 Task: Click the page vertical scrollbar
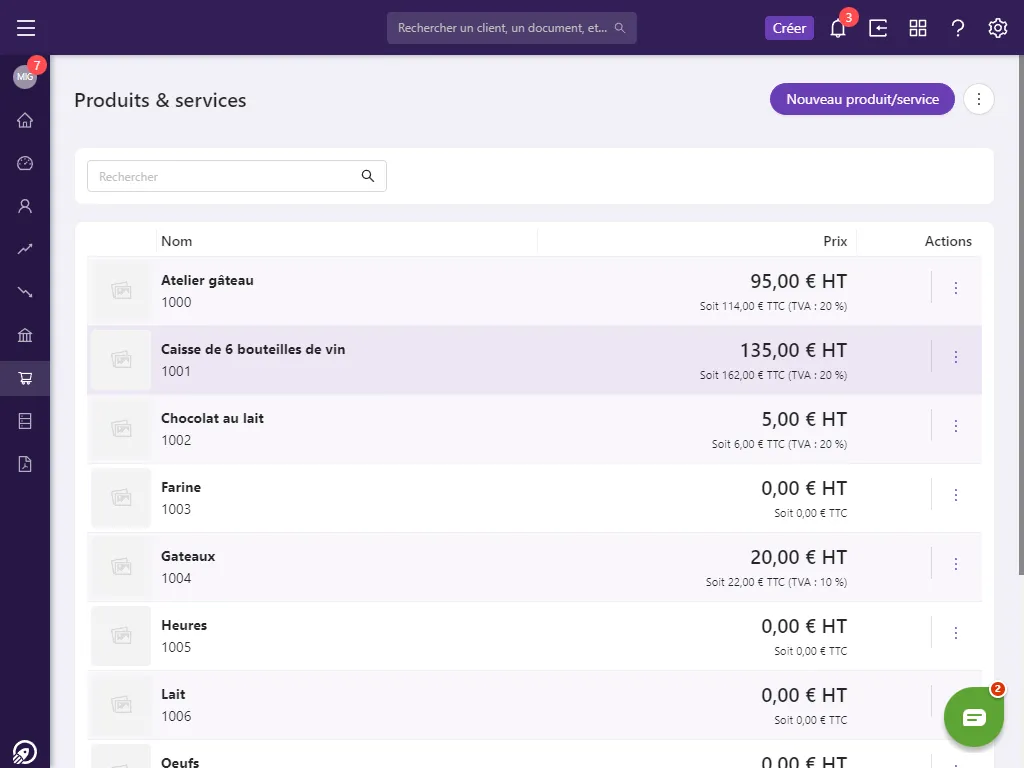point(1021,313)
